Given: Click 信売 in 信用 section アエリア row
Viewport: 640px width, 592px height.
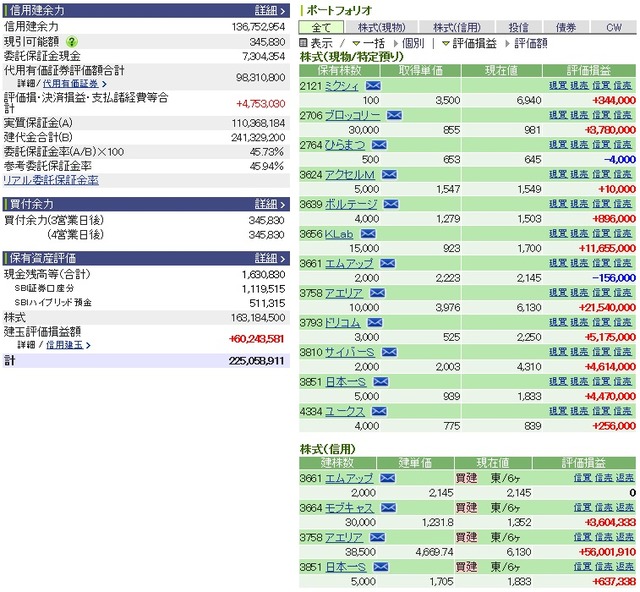Looking at the screenshot, I should [x=604, y=537].
